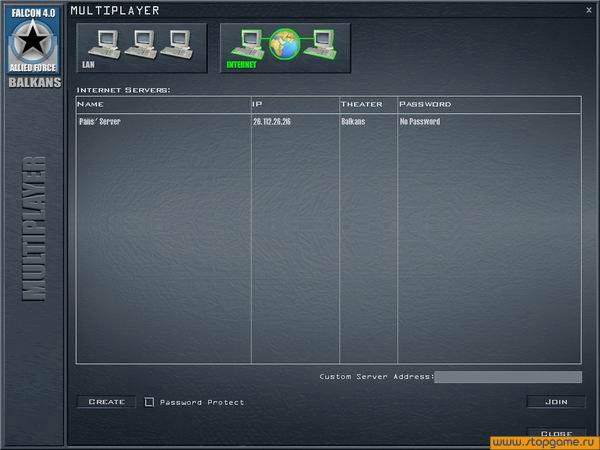Select the LAN connection mode button
Screen dimensions: 600x450
click(142, 47)
